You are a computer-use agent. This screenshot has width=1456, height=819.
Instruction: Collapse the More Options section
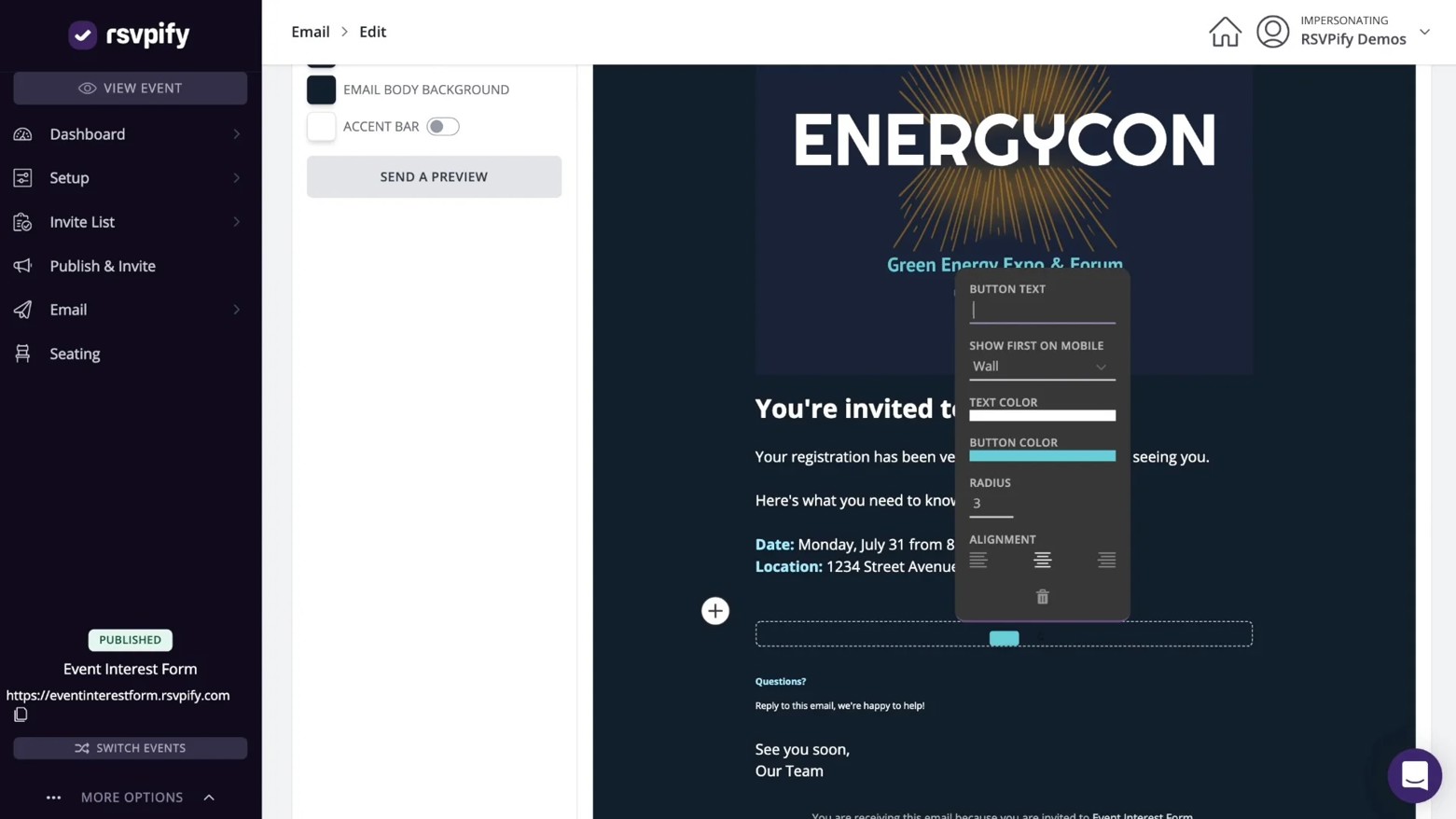[x=209, y=798]
